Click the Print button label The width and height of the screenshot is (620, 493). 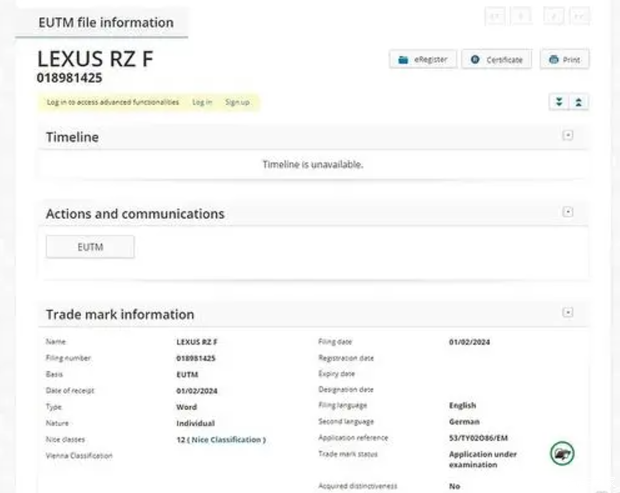coord(571,60)
